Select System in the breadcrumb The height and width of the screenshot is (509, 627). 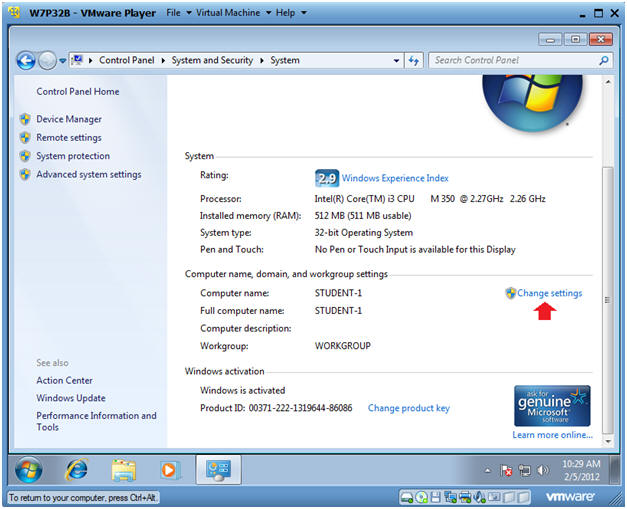285,60
